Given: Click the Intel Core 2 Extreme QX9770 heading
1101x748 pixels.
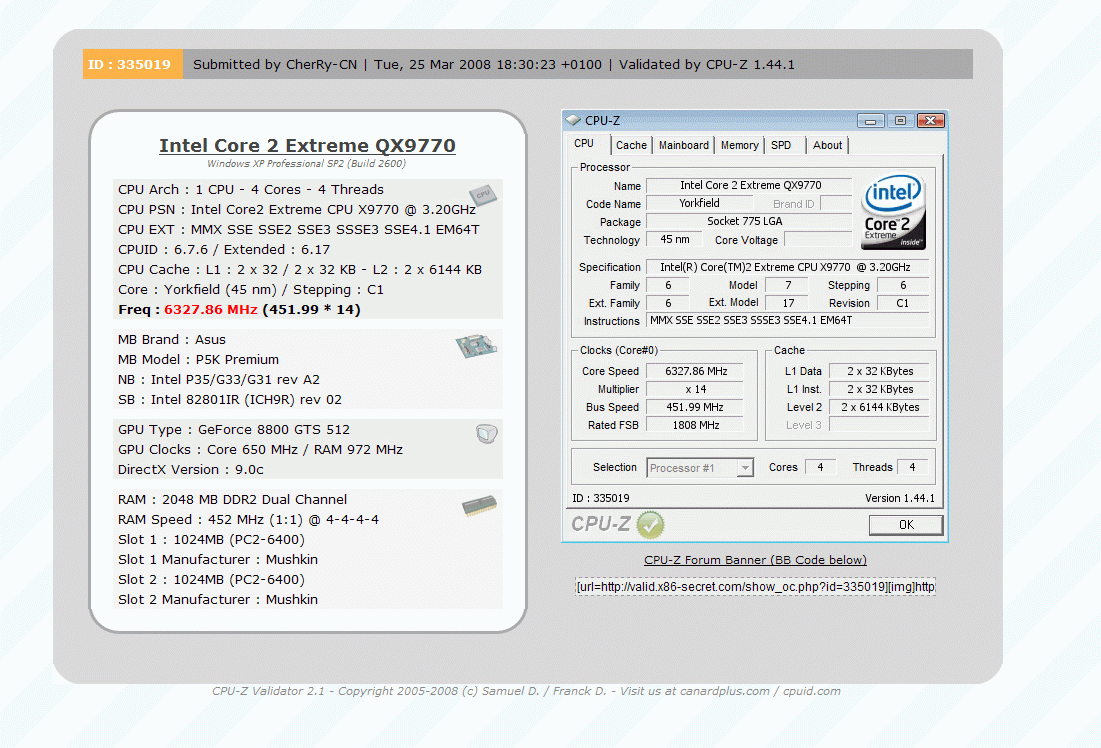Looking at the screenshot, I should pos(307,145).
